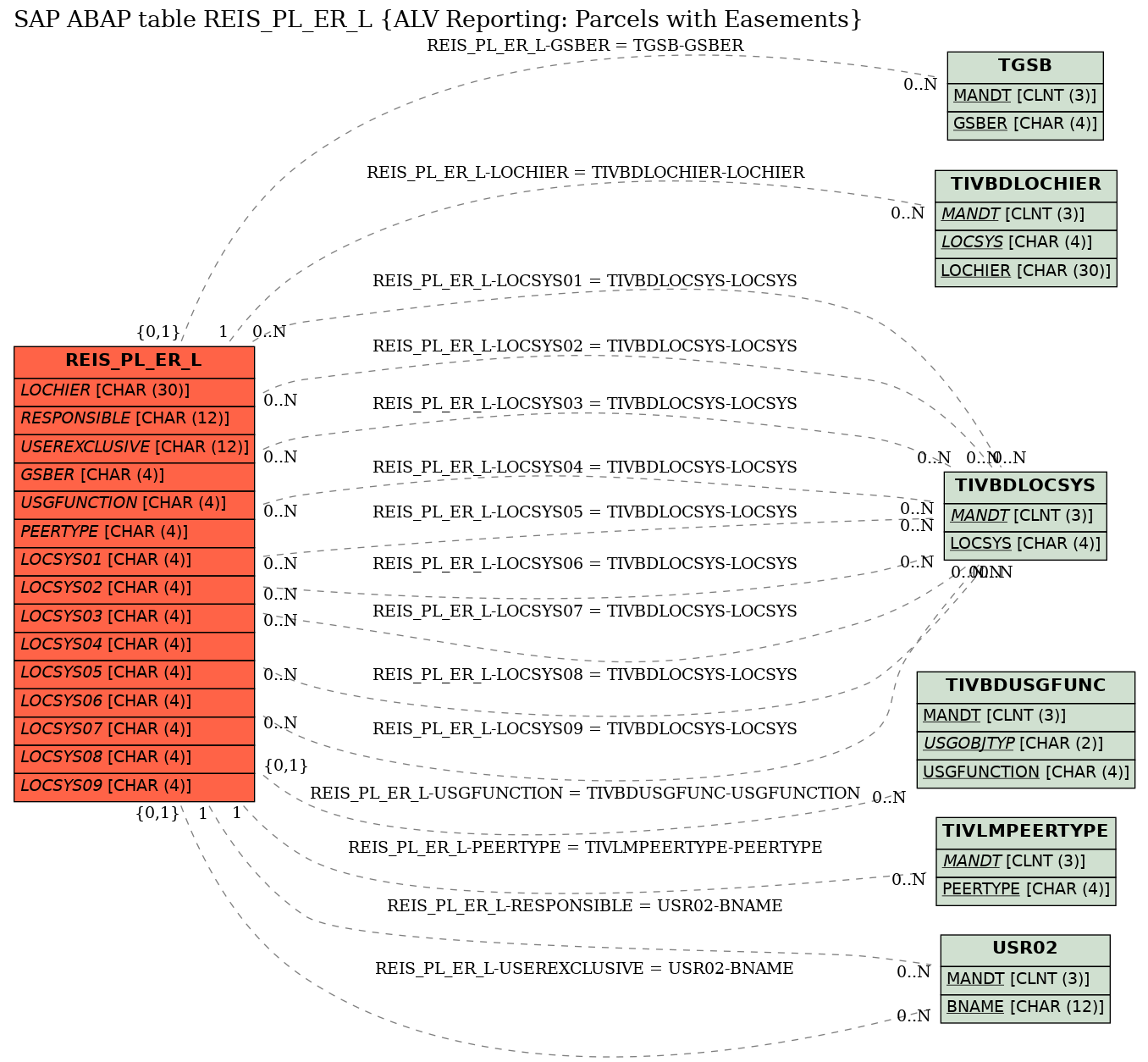Click USGOBJTYP [CHAR (2)] in TIVBDUSGFUNC table
This screenshot has height=1062, width=1148.
1026,744
